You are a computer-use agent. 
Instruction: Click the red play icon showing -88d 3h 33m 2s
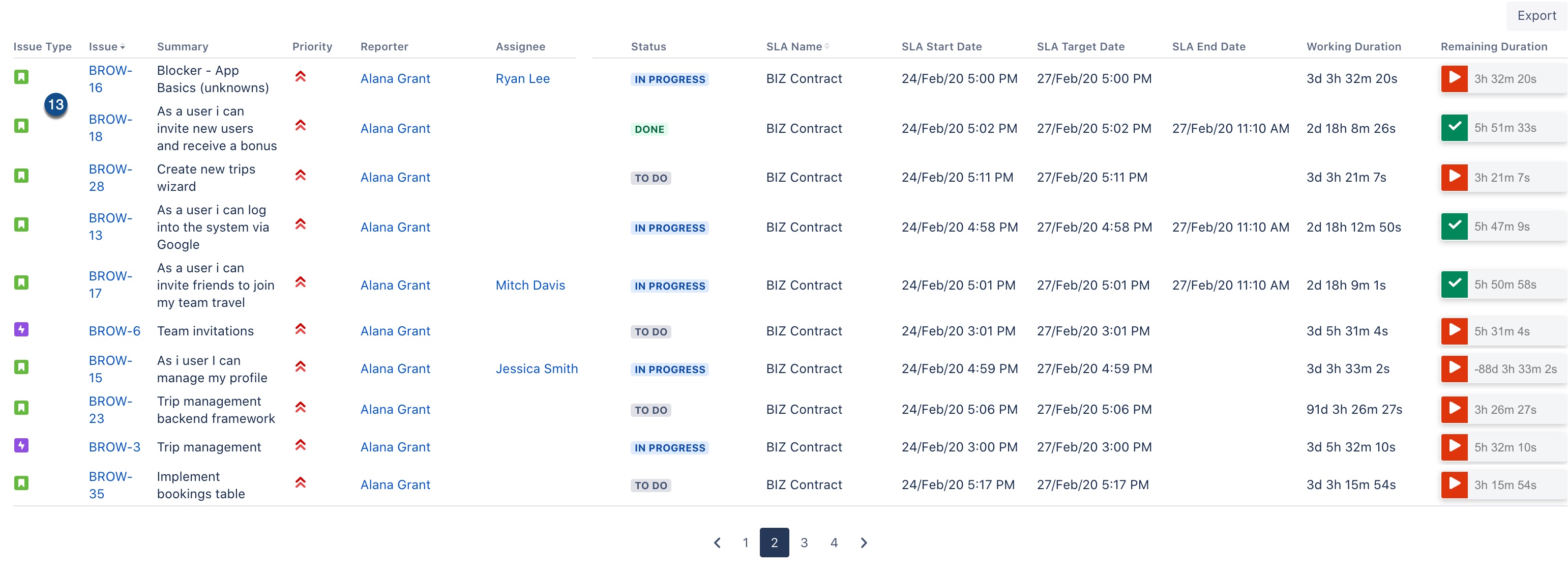pyautogui.click(x=1454, y=368)
